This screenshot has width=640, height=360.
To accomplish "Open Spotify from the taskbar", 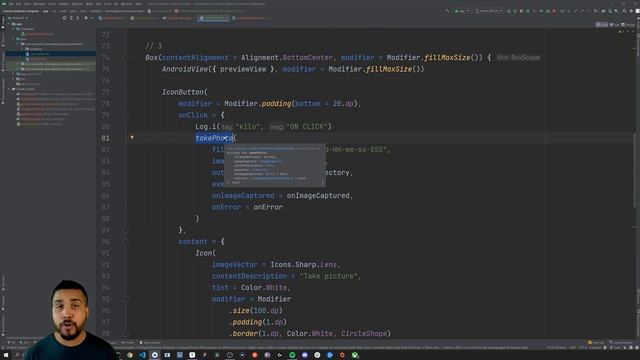I will point(292,355).
